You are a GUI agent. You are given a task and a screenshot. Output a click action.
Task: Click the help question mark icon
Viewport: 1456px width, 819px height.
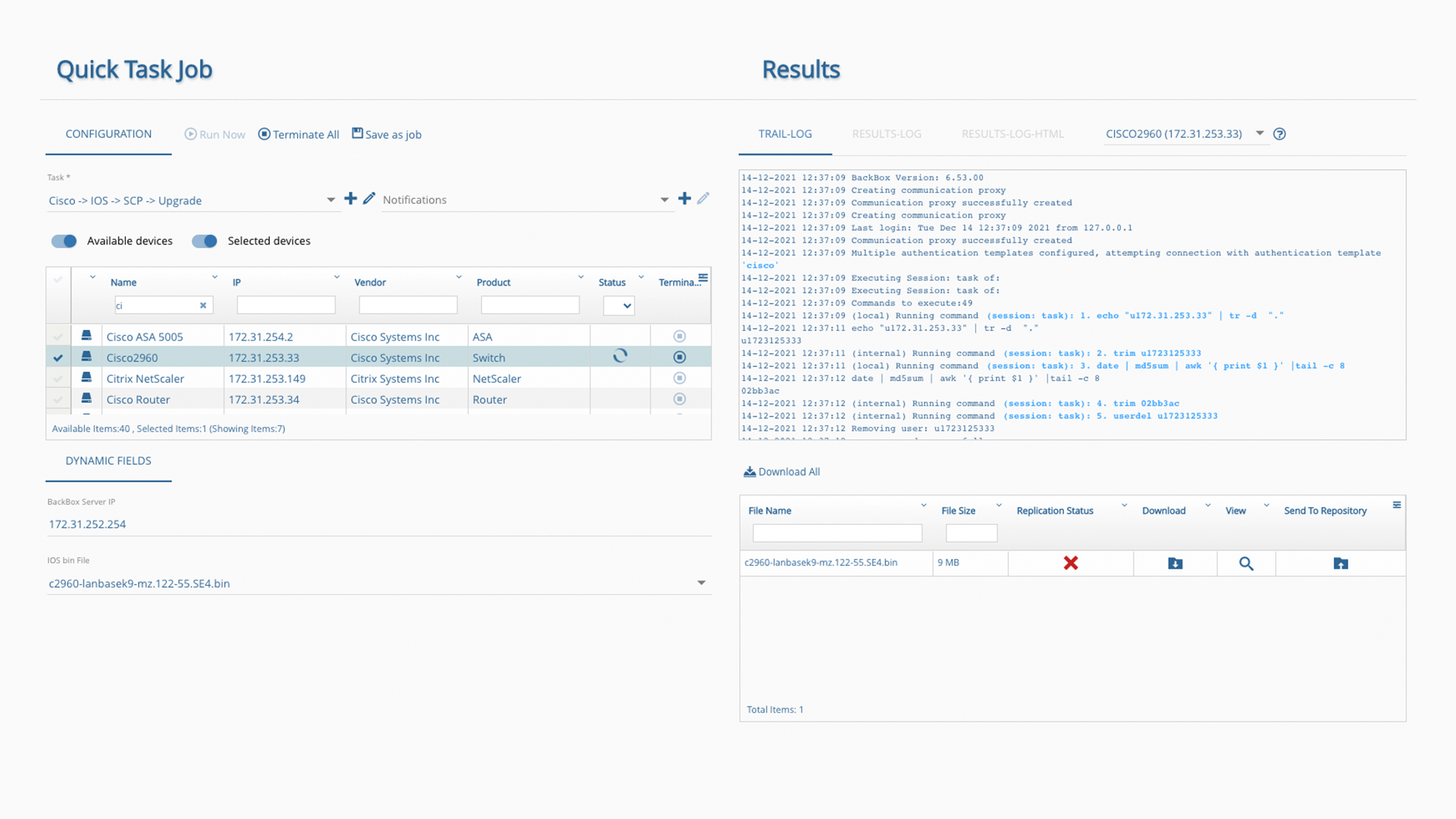tap(1279, 134)
